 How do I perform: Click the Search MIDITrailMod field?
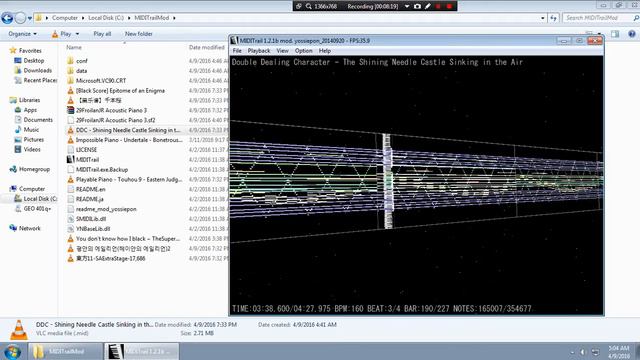click(596, 18)
